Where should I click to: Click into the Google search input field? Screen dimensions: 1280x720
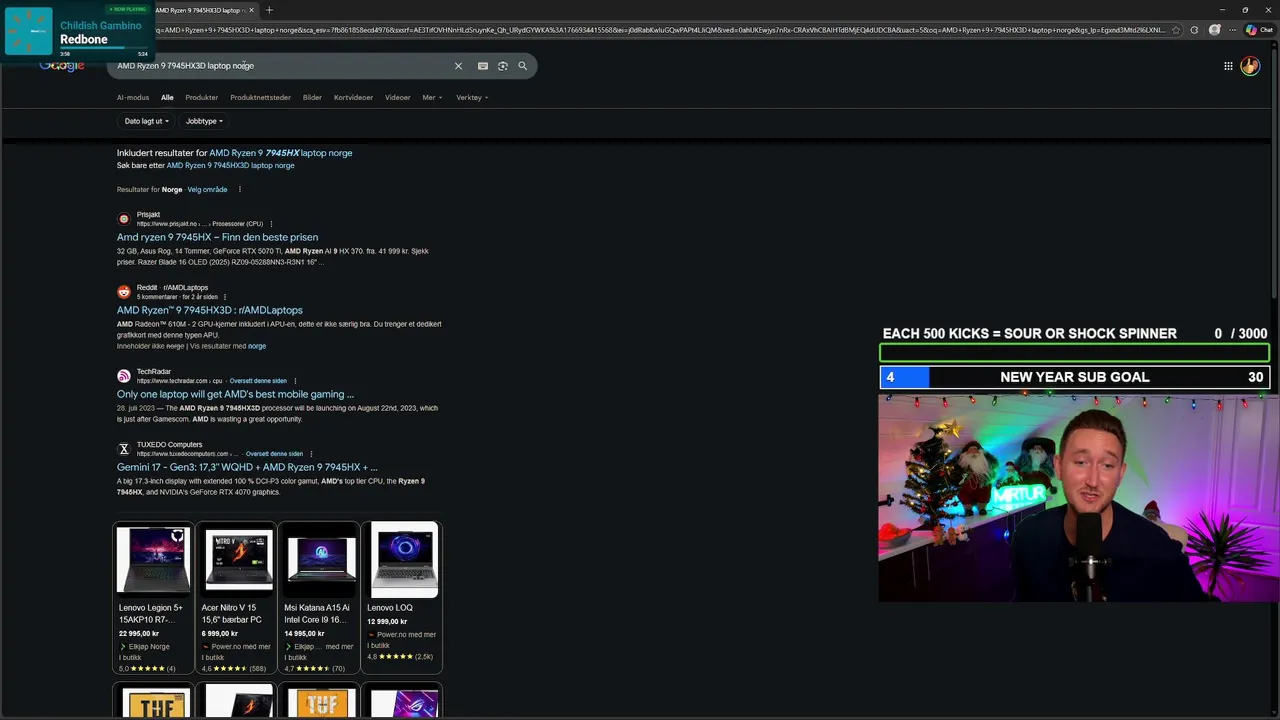click(280, 66)
